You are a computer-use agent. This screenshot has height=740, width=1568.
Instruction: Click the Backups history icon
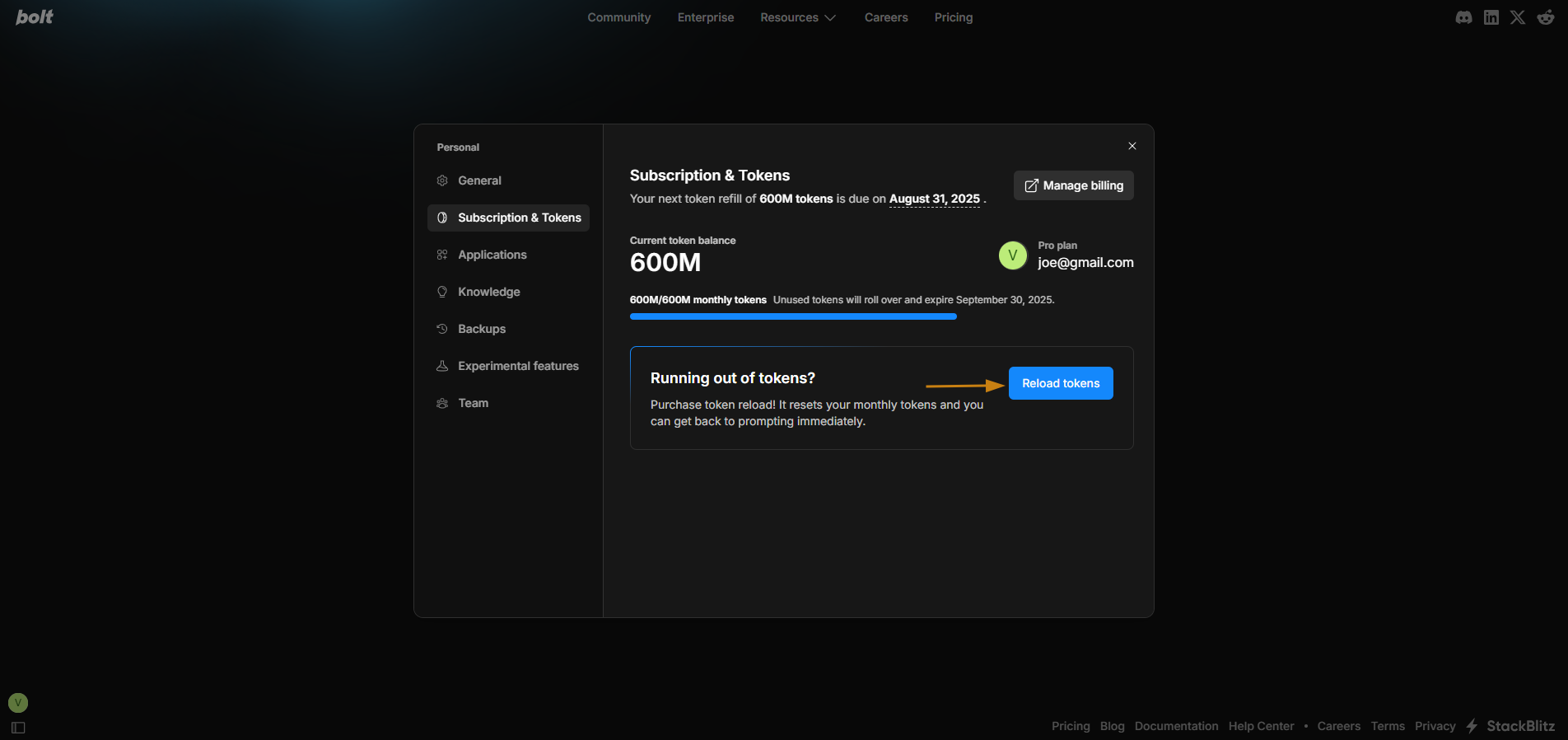[442, 329]
